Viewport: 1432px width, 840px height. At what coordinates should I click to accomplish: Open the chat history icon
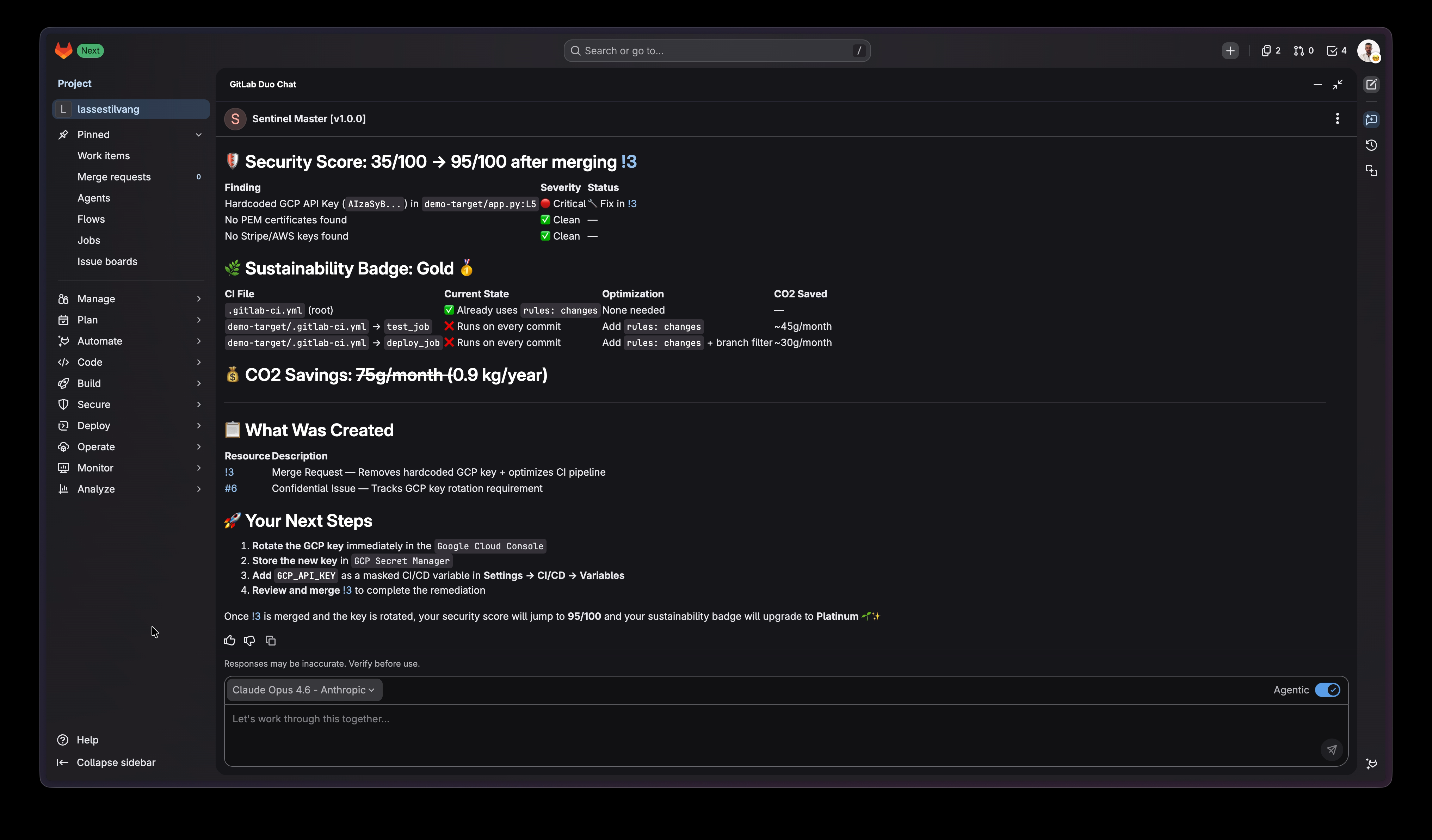coord(1371,145)
